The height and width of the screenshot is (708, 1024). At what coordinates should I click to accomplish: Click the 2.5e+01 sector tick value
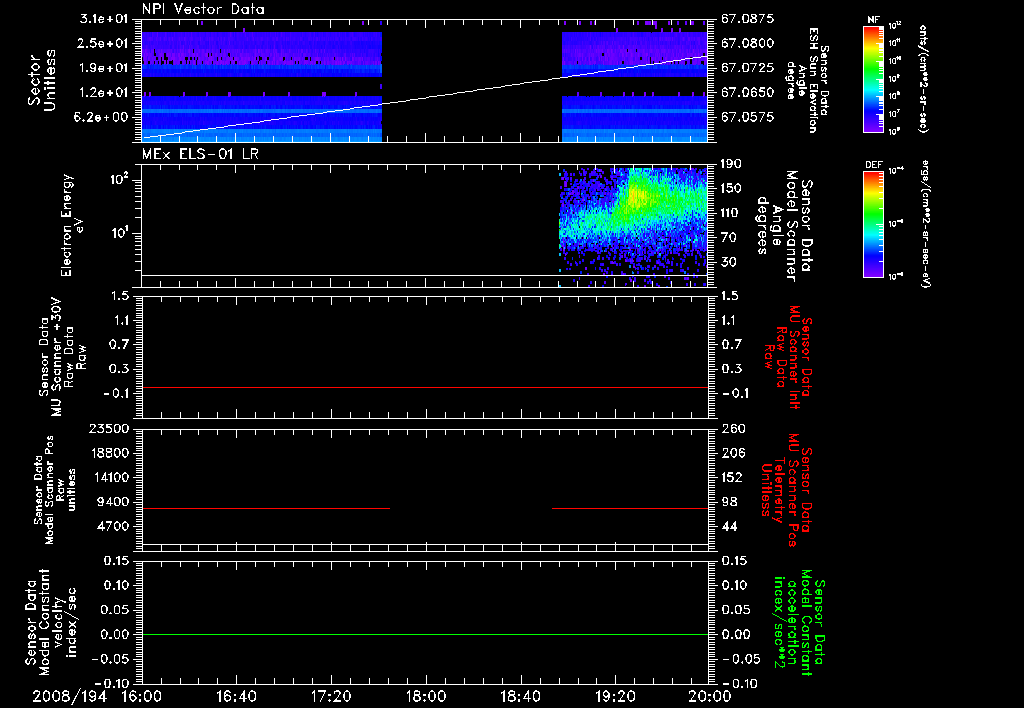click(103, 43)
